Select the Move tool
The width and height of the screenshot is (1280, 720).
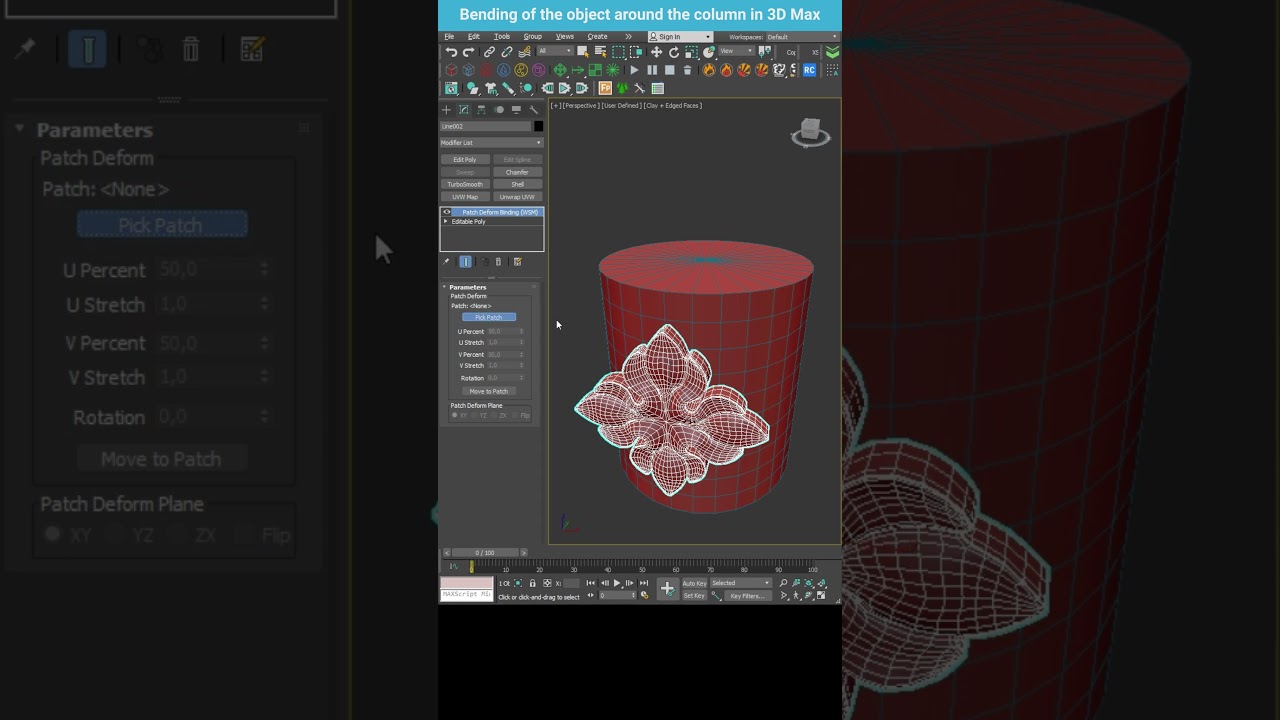coord(656,52)
